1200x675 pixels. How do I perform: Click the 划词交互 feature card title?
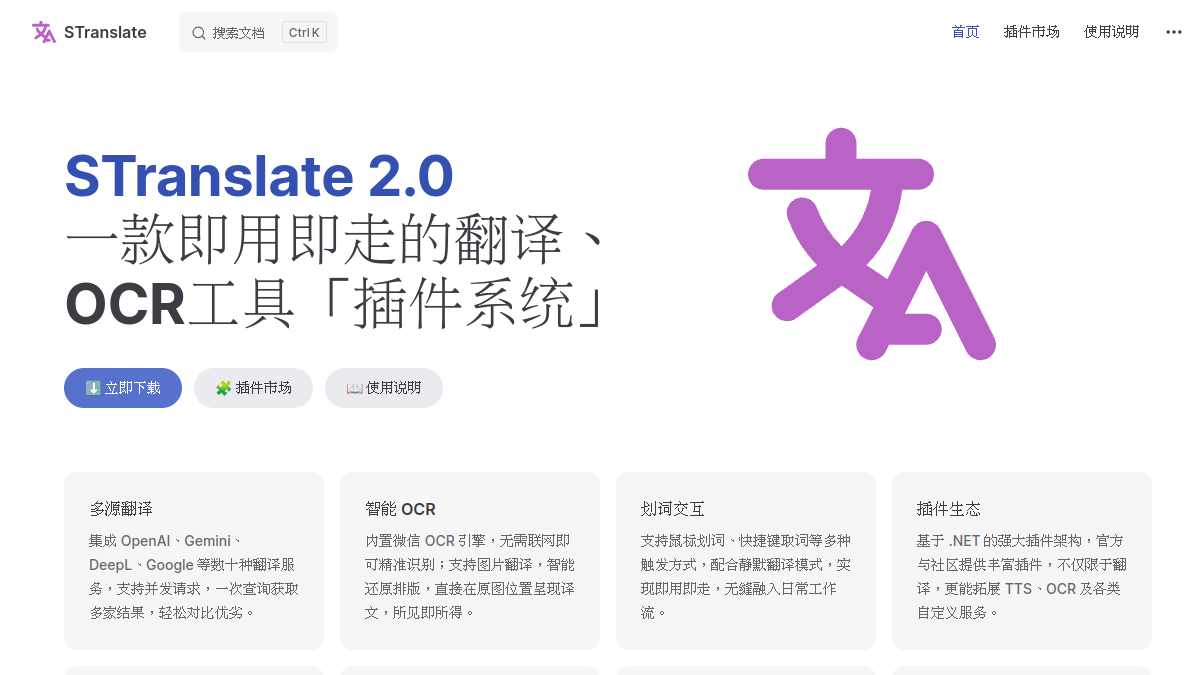coord(673,509)
